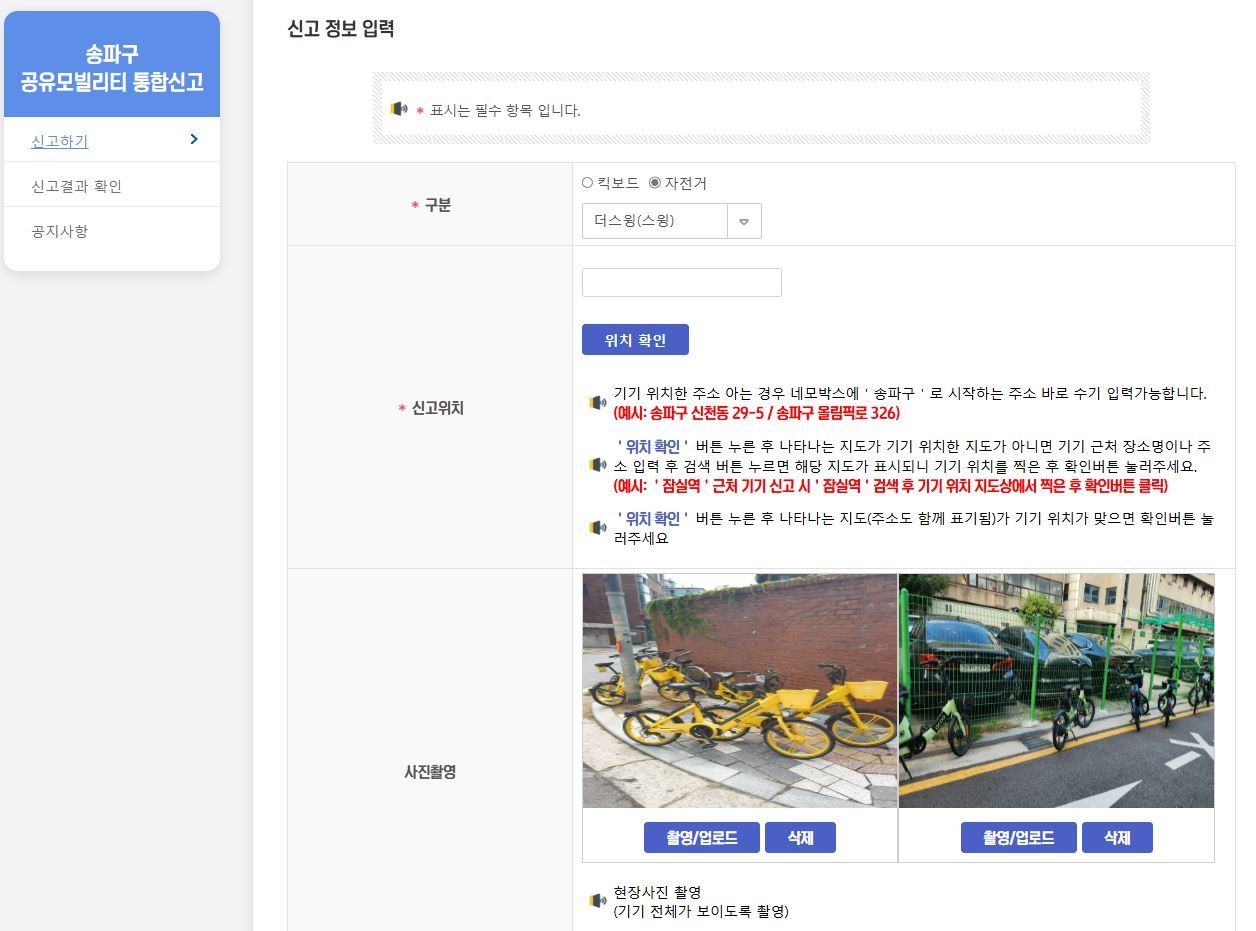This screenshot has height=931, width=1256.
Task: Click the yellow bicycles photo thumbnail
Action: click(740, 690)
